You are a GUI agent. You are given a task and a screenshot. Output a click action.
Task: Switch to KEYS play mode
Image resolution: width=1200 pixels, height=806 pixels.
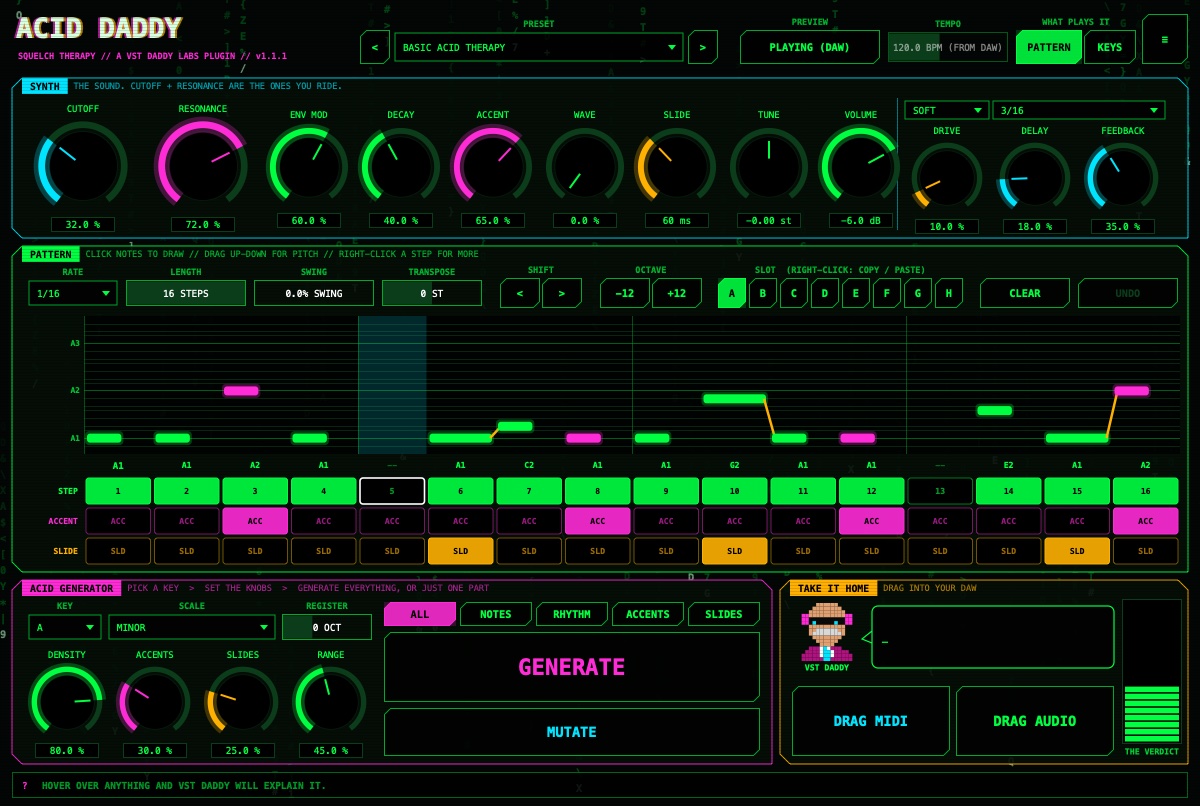tap(1110, 47)
